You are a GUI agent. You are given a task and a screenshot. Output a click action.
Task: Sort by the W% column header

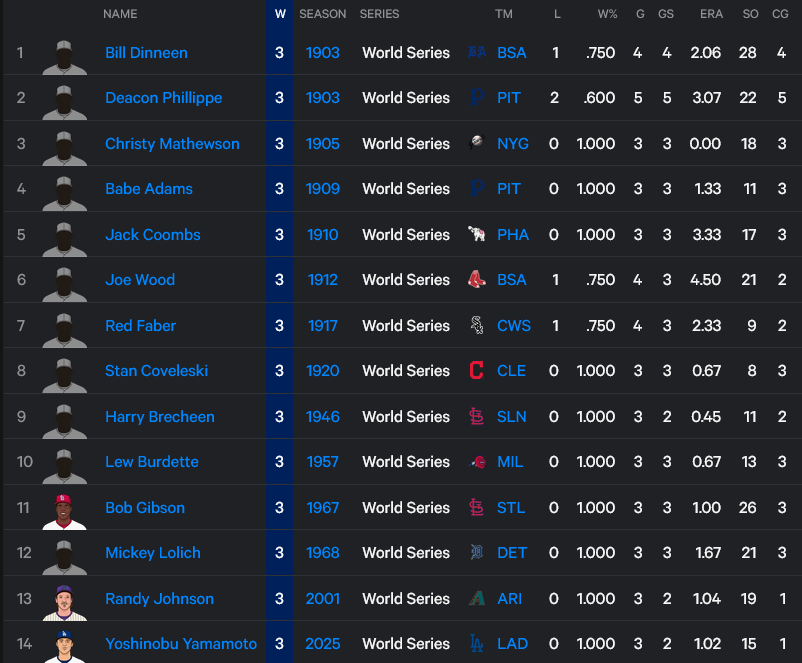(607, 14)
